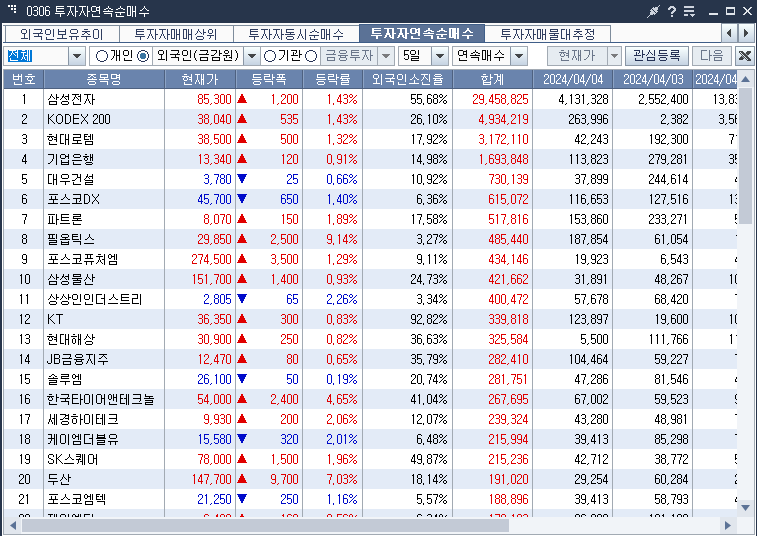
Task: Click the 다음 button
Action: click(712, 56)
